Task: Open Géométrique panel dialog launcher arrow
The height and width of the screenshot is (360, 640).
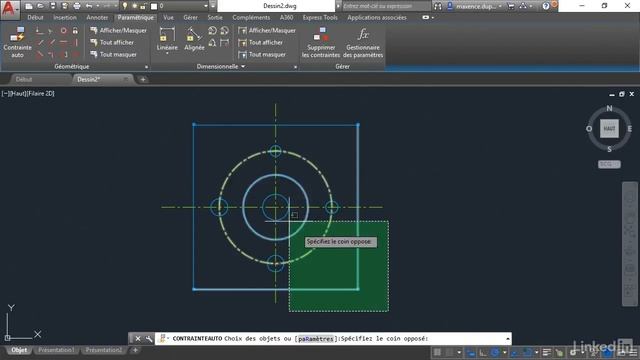Action: (x=147, y=67)
